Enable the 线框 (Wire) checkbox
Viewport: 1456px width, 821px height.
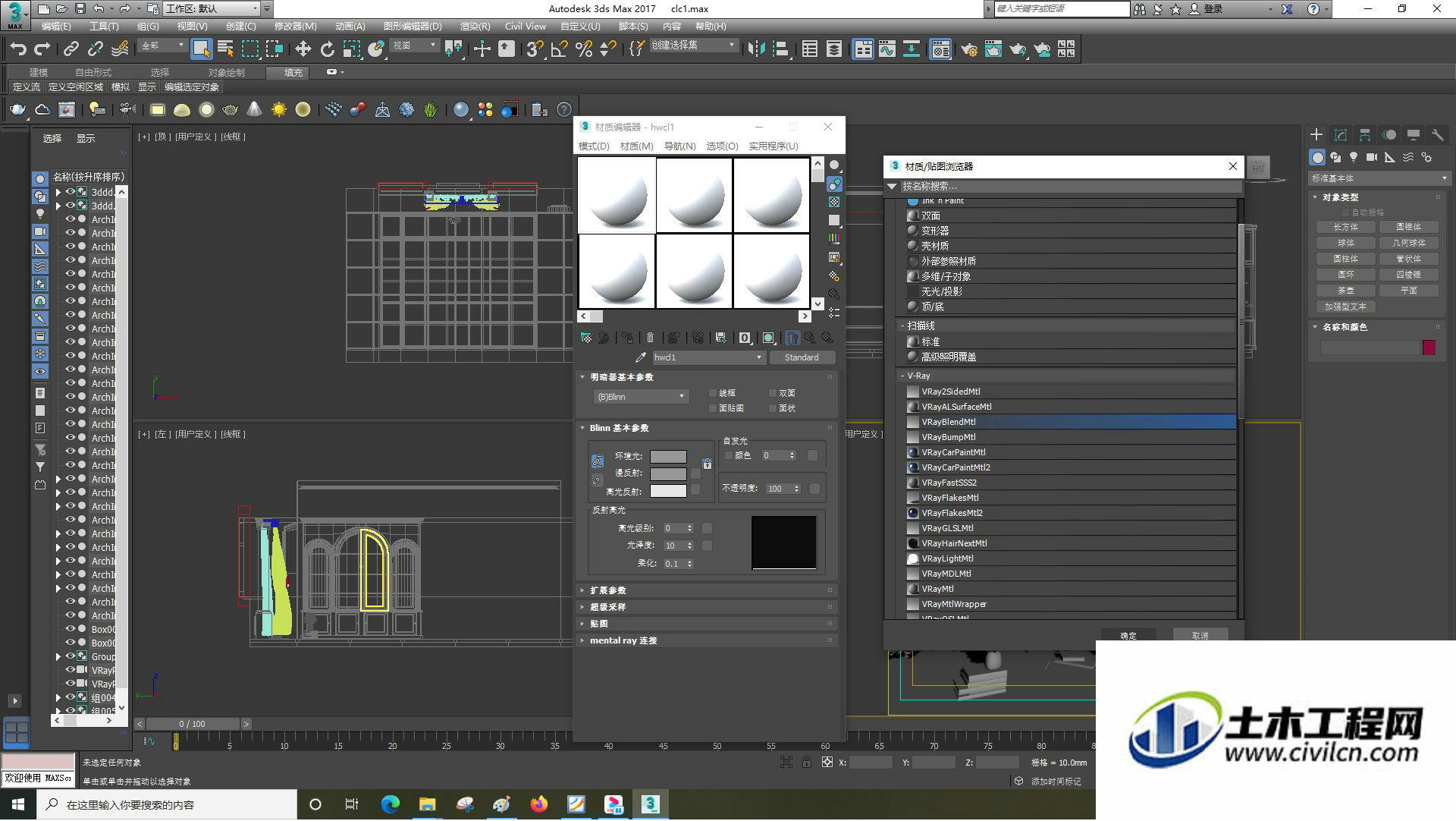(x=713, y=394)
